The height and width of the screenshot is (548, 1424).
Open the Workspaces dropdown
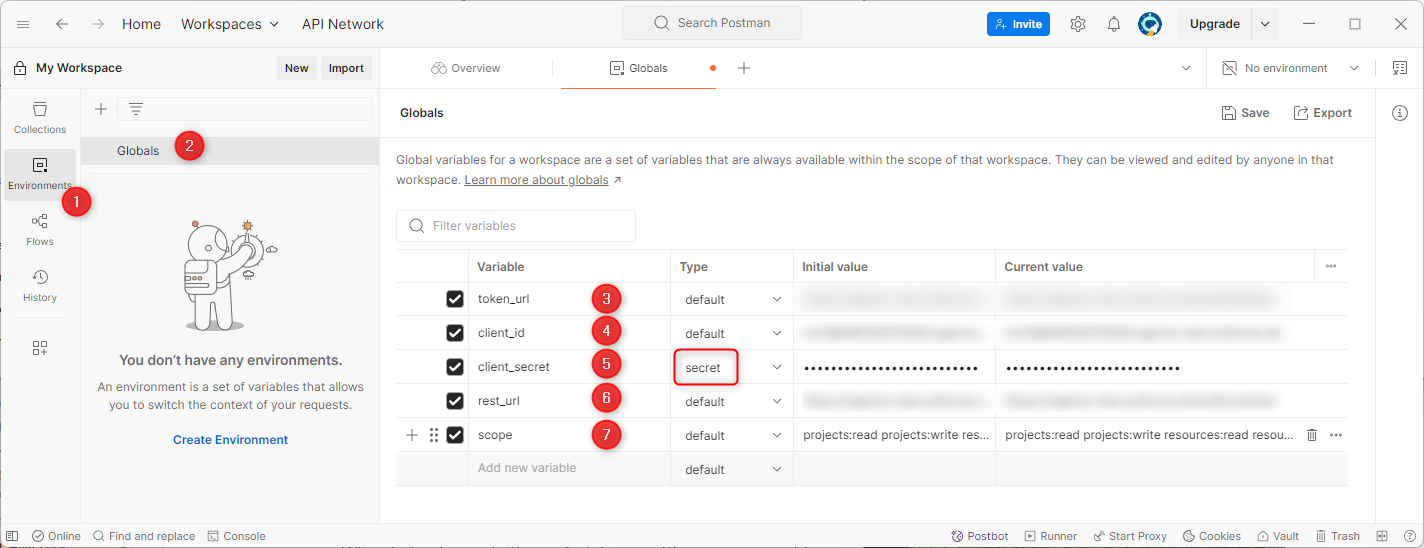(231, 24)
